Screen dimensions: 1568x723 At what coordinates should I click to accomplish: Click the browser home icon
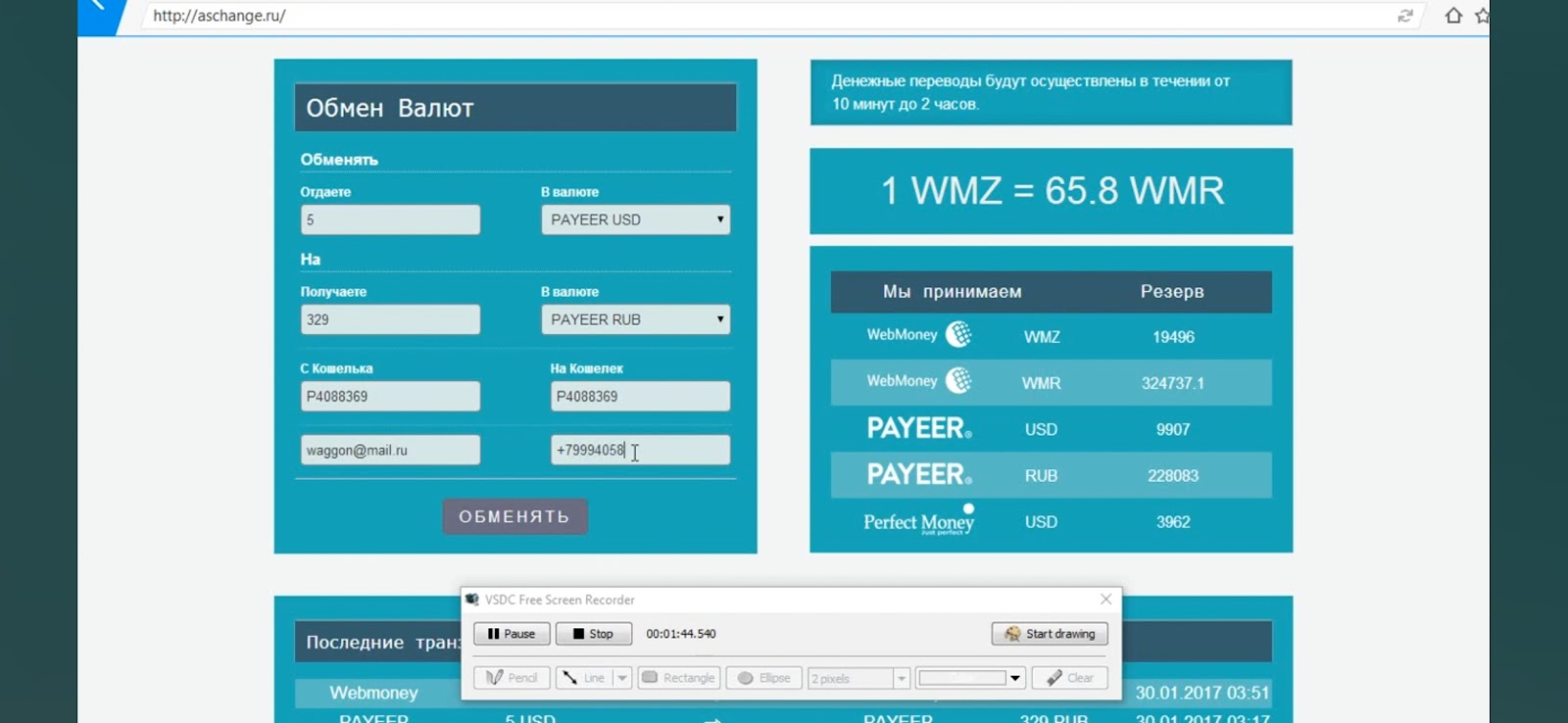[1453, 16]
